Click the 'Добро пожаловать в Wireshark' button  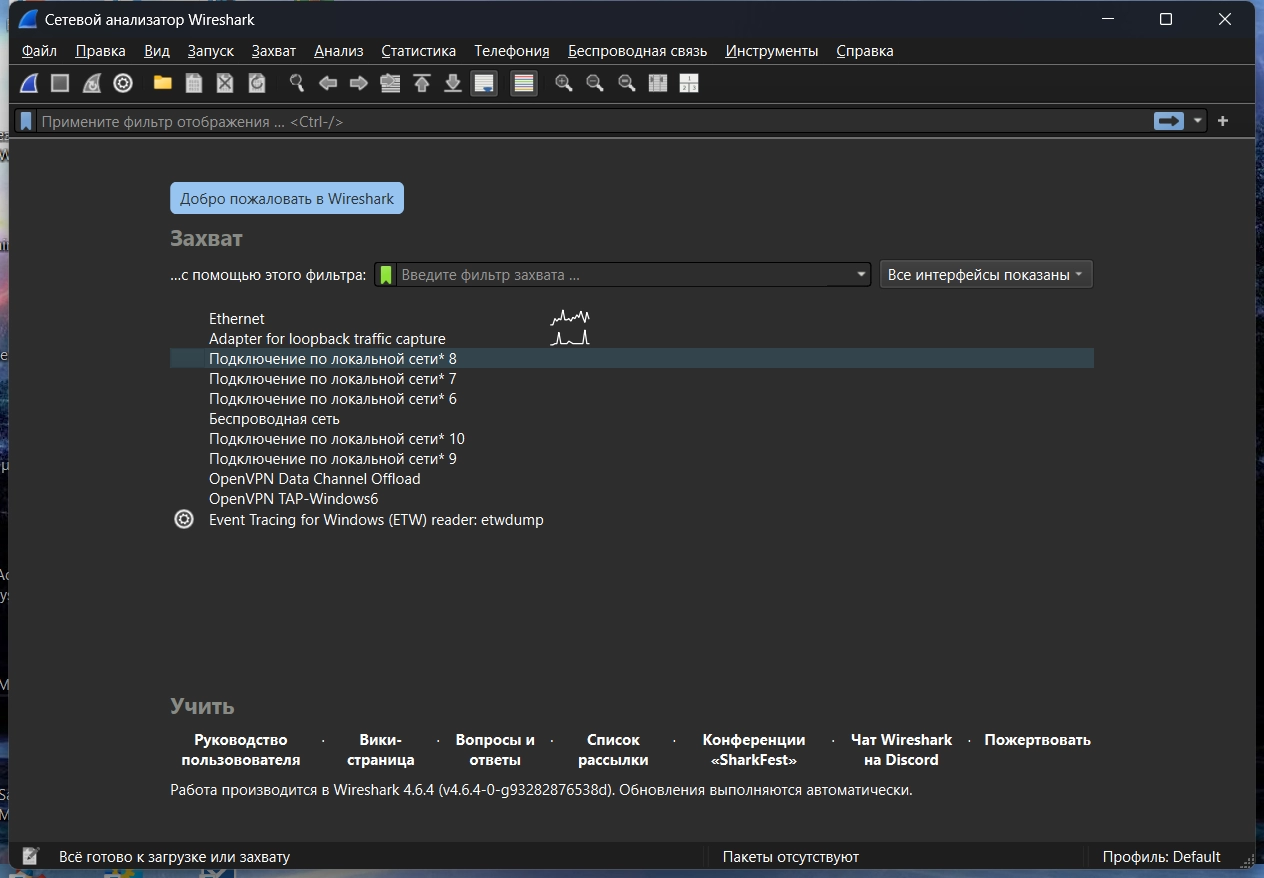click(287, 199)
